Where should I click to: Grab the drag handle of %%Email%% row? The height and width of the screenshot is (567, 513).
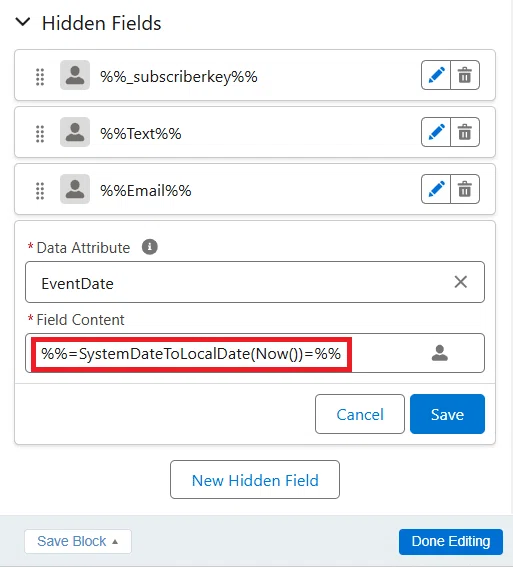pyautogui.click(x=40, y=191)
